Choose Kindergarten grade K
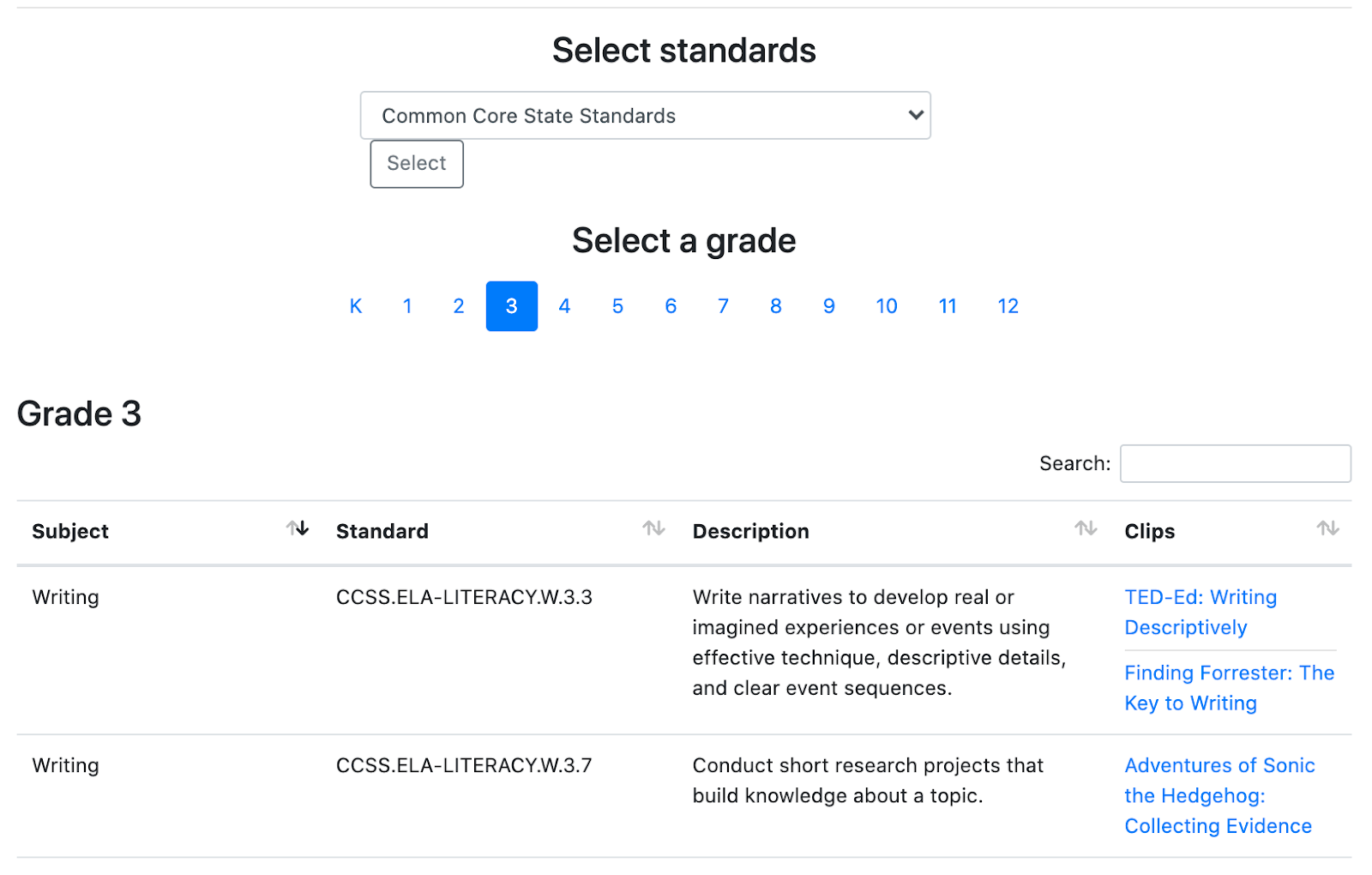Screen dimensions: 1372x875 click(x=356, y=306)
